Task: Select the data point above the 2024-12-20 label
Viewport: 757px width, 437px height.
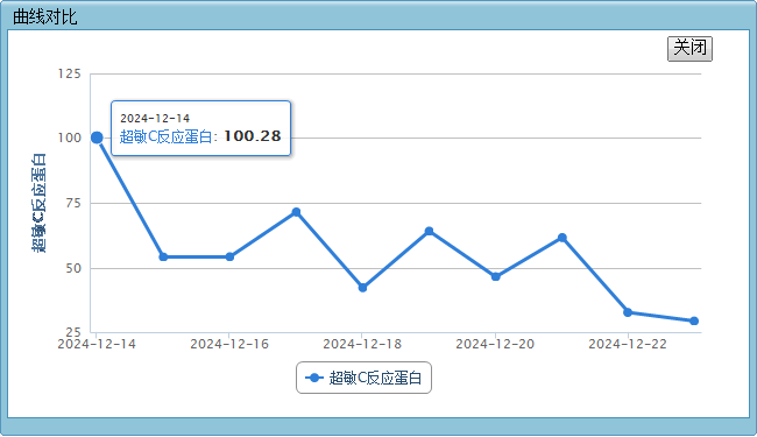Action: (495, 277)
